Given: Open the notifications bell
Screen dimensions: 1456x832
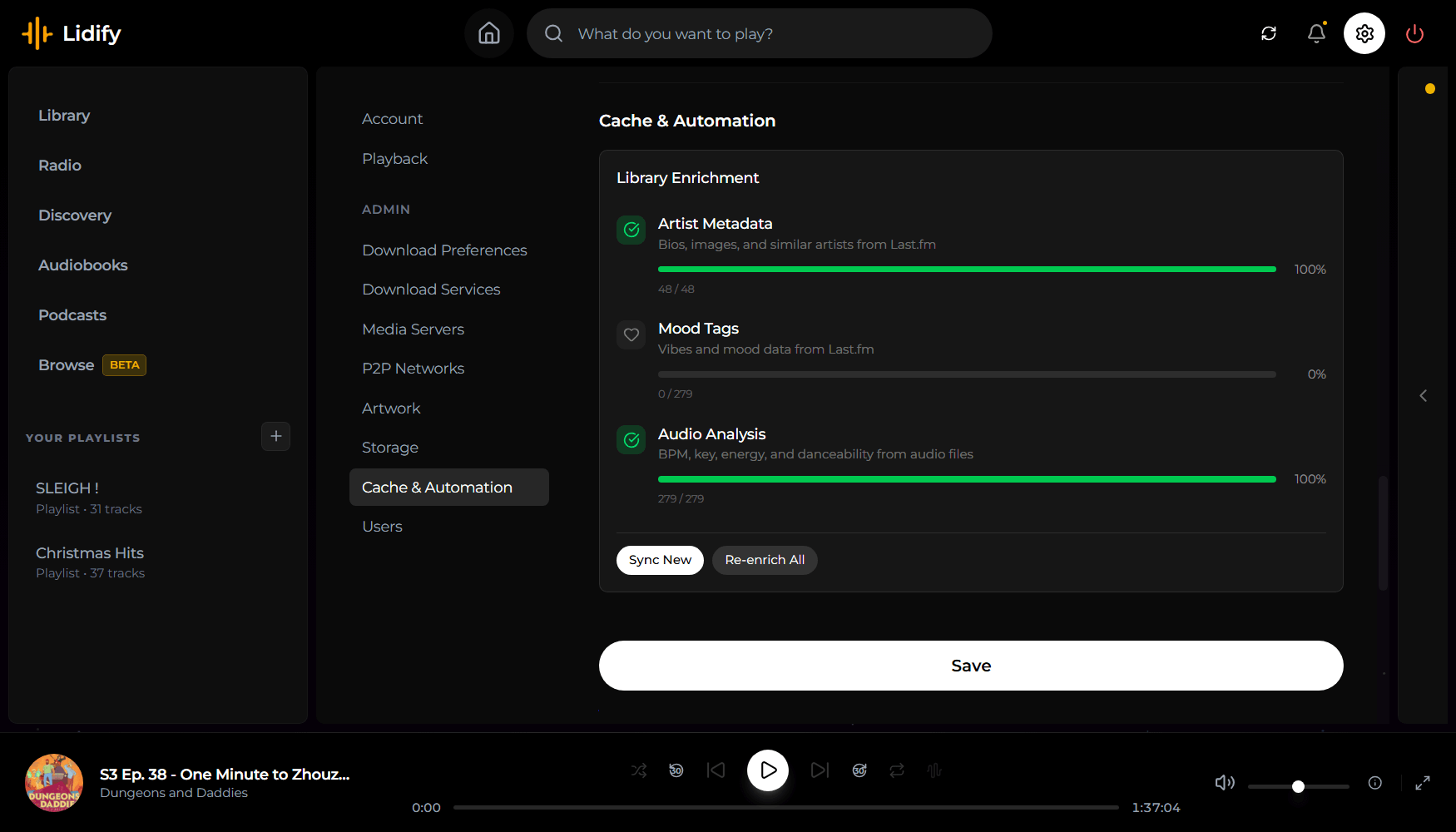Looking at the screenshot, I should pos(1316,33).
